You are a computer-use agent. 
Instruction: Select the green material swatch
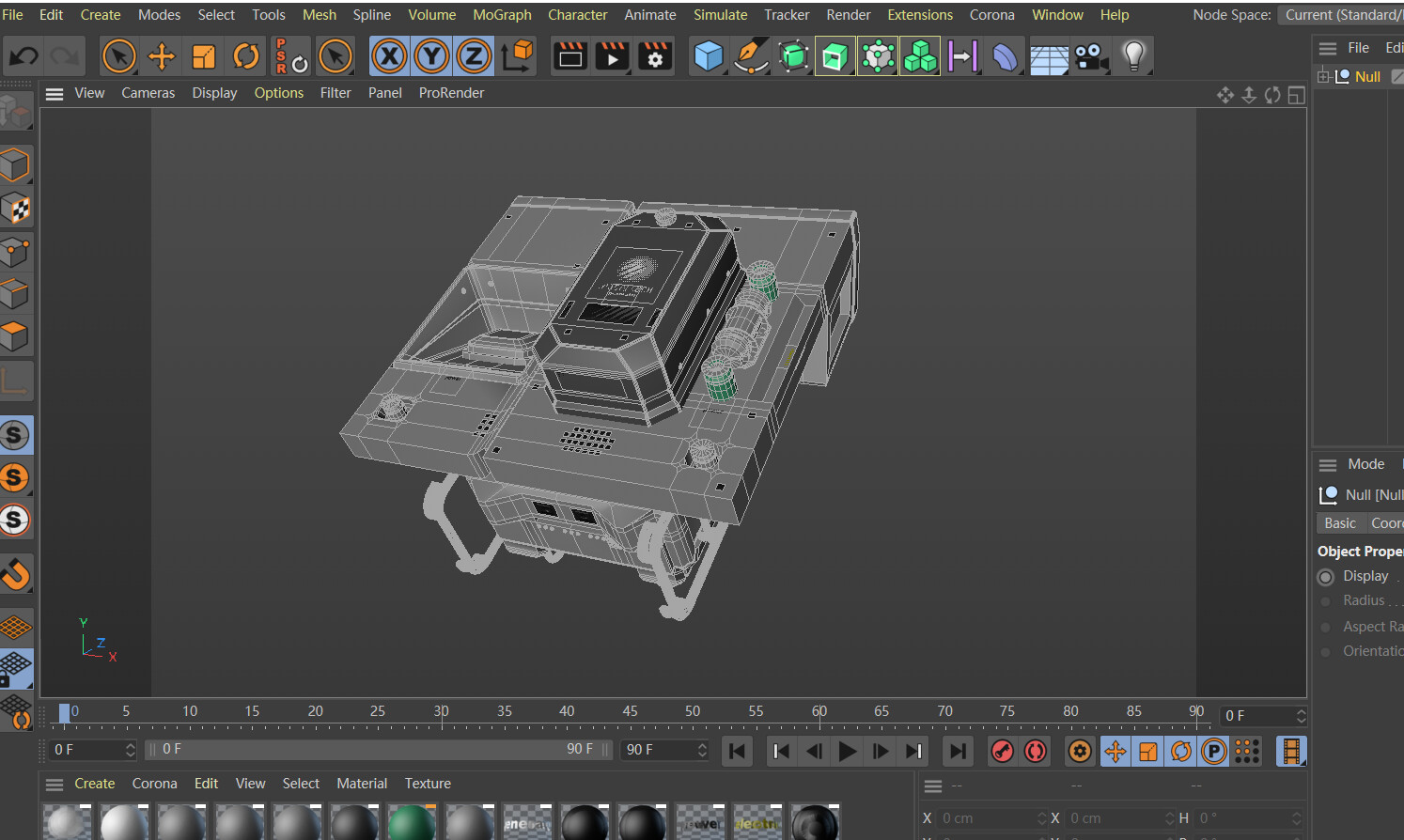411,823
